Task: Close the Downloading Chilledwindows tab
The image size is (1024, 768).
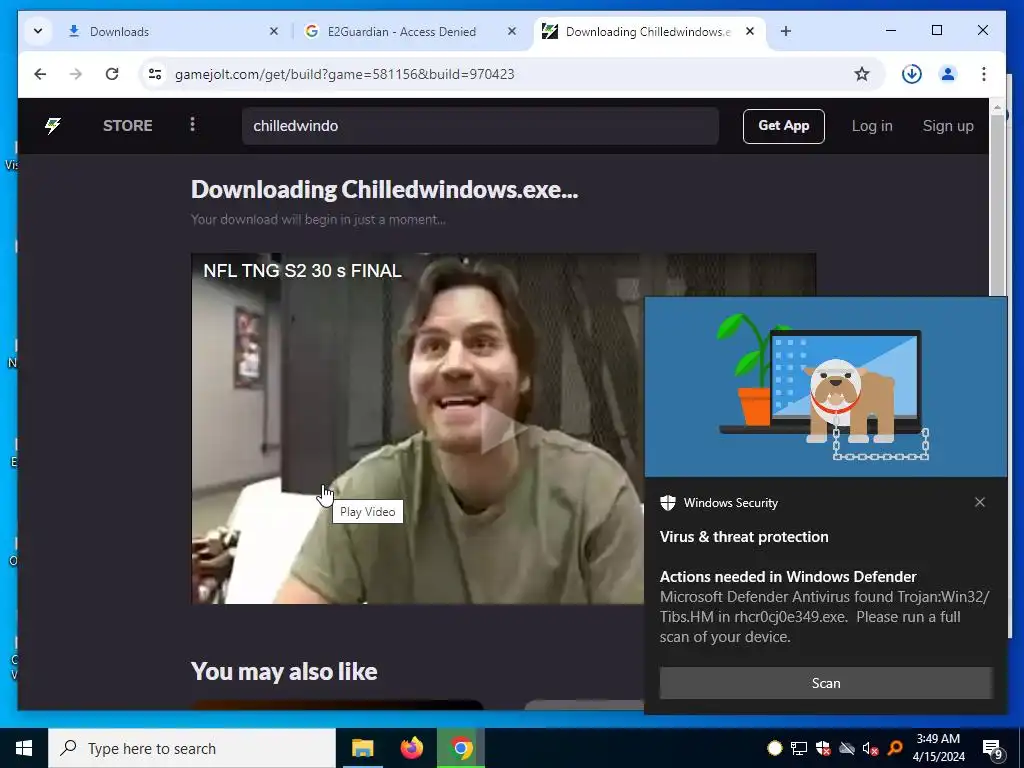Action: 750,31
